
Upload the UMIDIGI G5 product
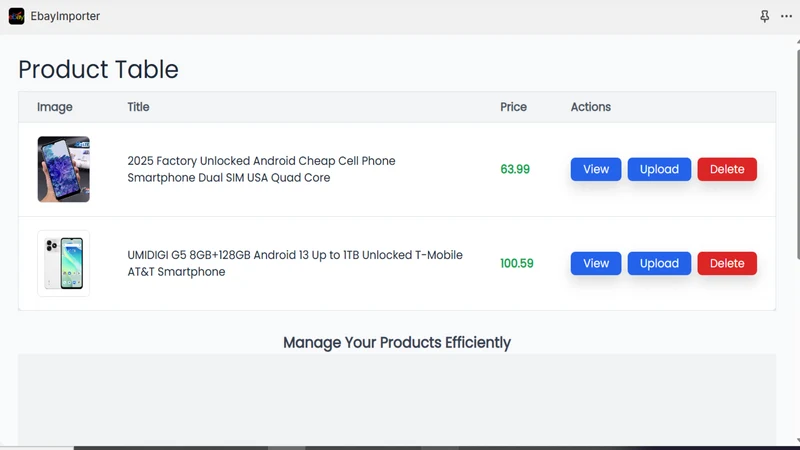(x=659, y=263)
